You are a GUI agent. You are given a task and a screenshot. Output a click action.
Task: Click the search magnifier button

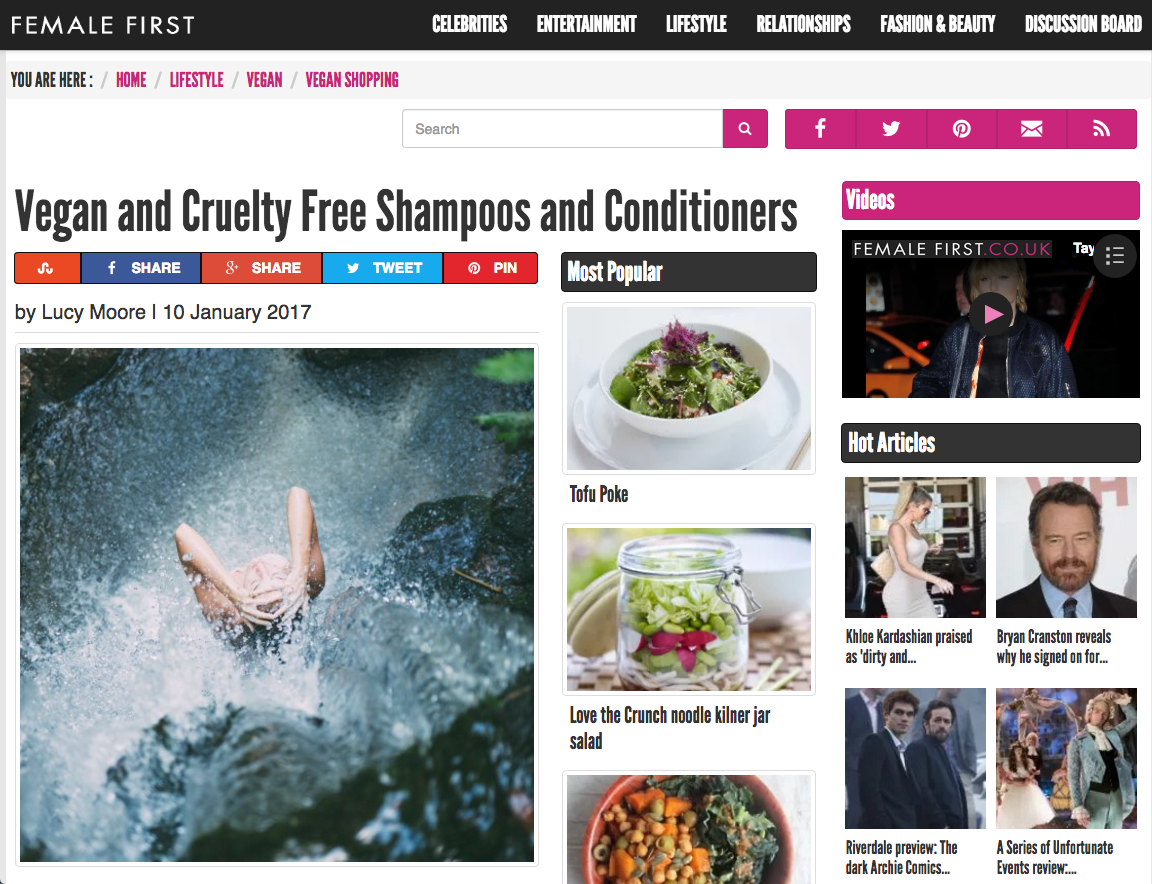point(745,129)
